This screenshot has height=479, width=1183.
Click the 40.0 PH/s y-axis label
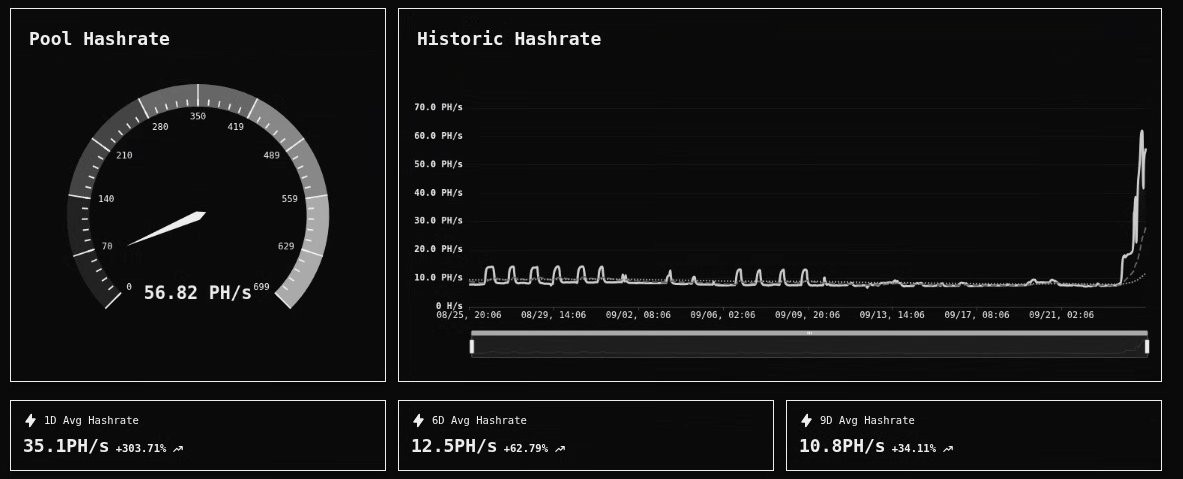[438, 192]
